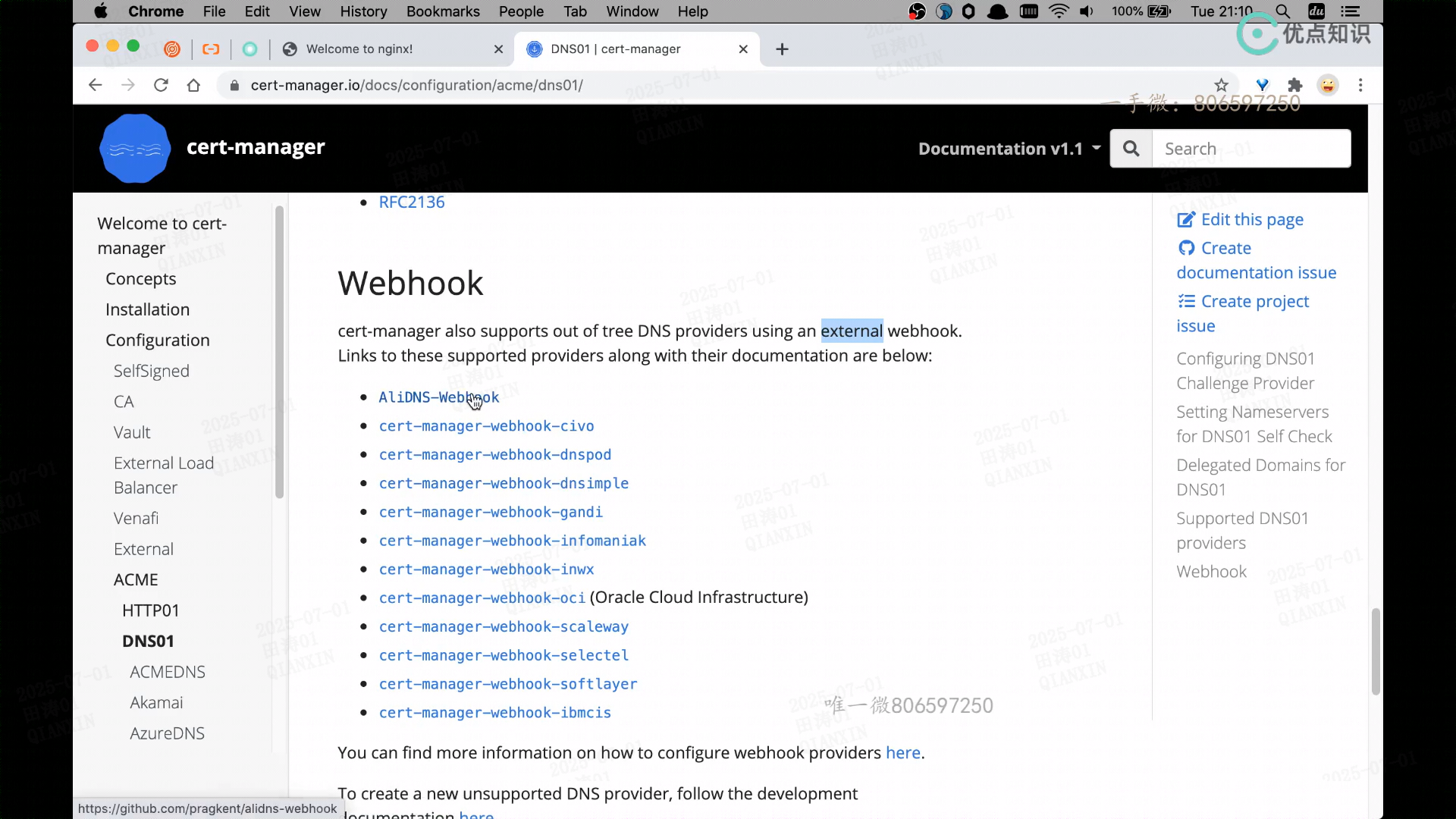1456x819 pixels.
Task: Click the browser reload icon
Action: (x=161, y=85)
